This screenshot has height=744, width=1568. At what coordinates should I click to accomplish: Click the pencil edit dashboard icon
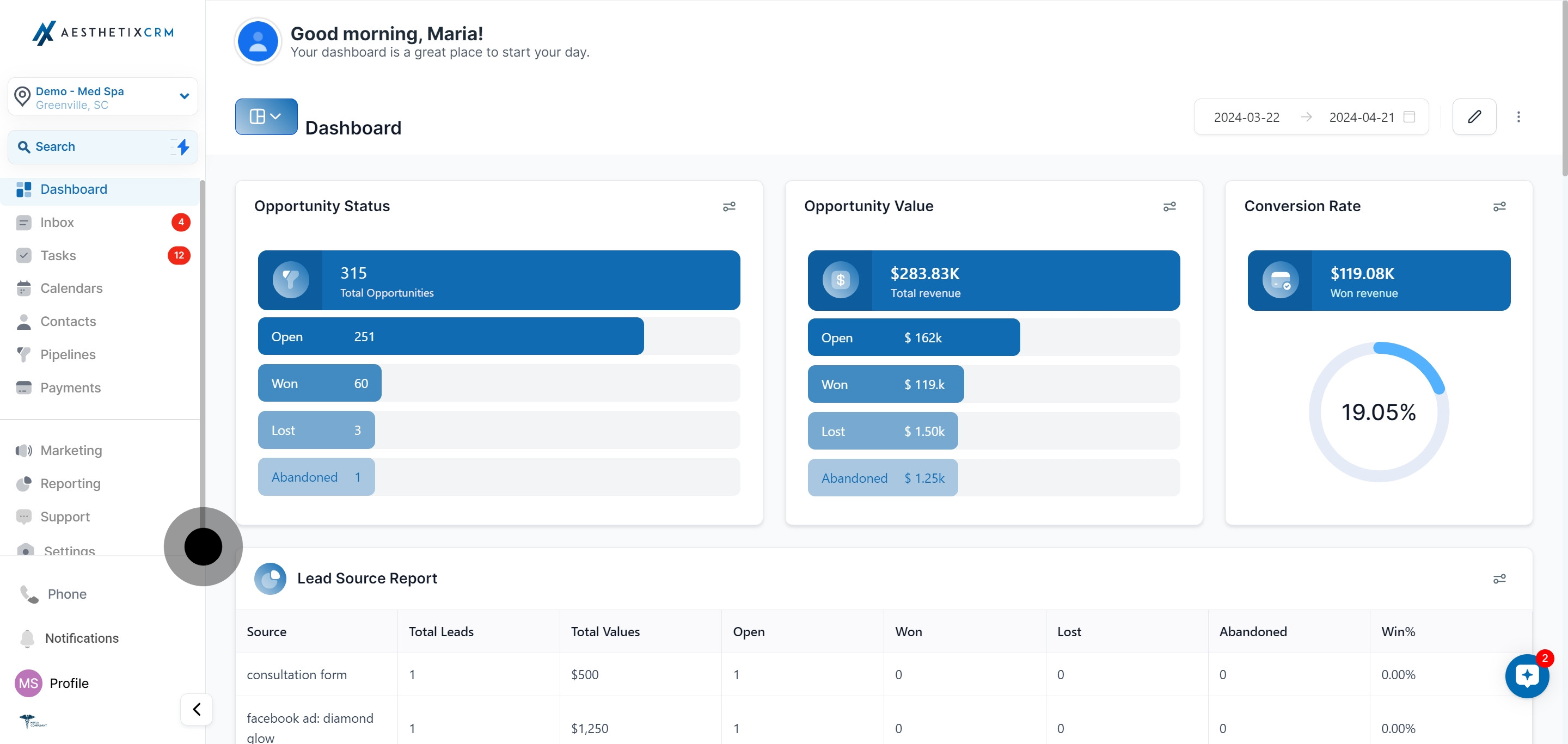[x=1474, y=117]
